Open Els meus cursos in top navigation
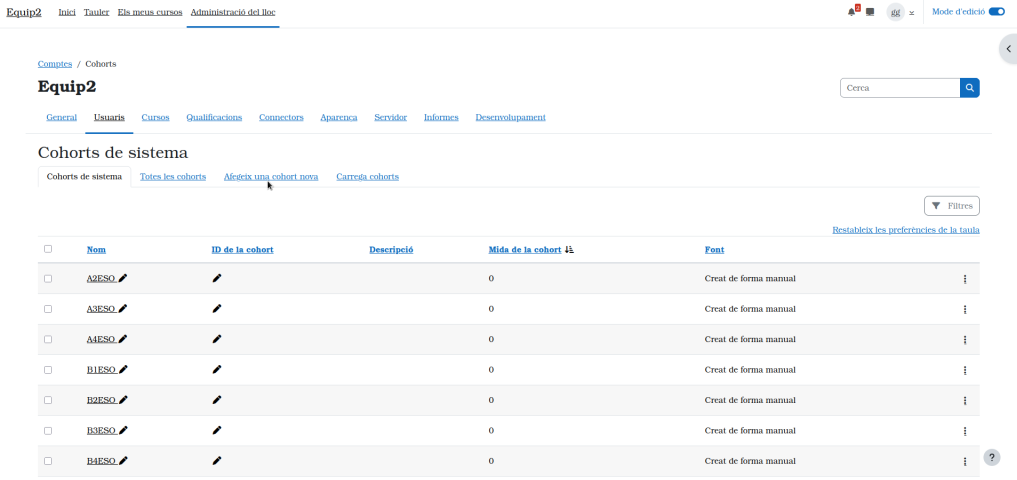This screenshot has height=480, width=1017. click(150, 12)
